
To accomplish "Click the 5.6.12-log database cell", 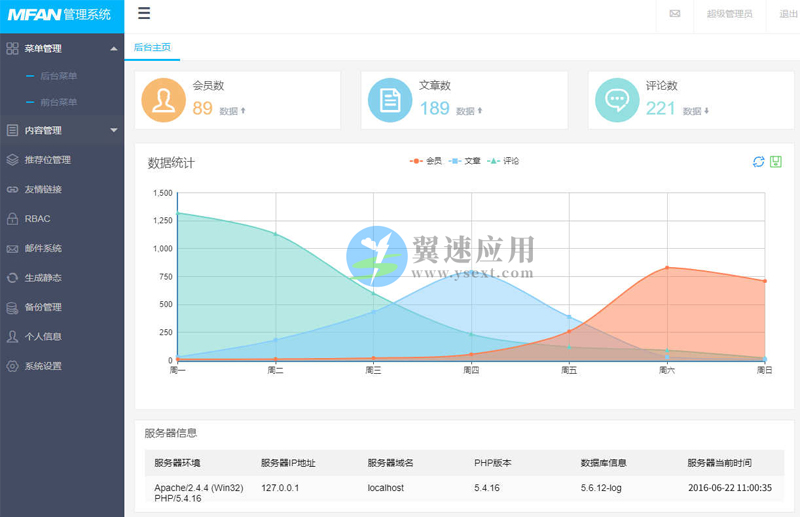I will (601, 488).
